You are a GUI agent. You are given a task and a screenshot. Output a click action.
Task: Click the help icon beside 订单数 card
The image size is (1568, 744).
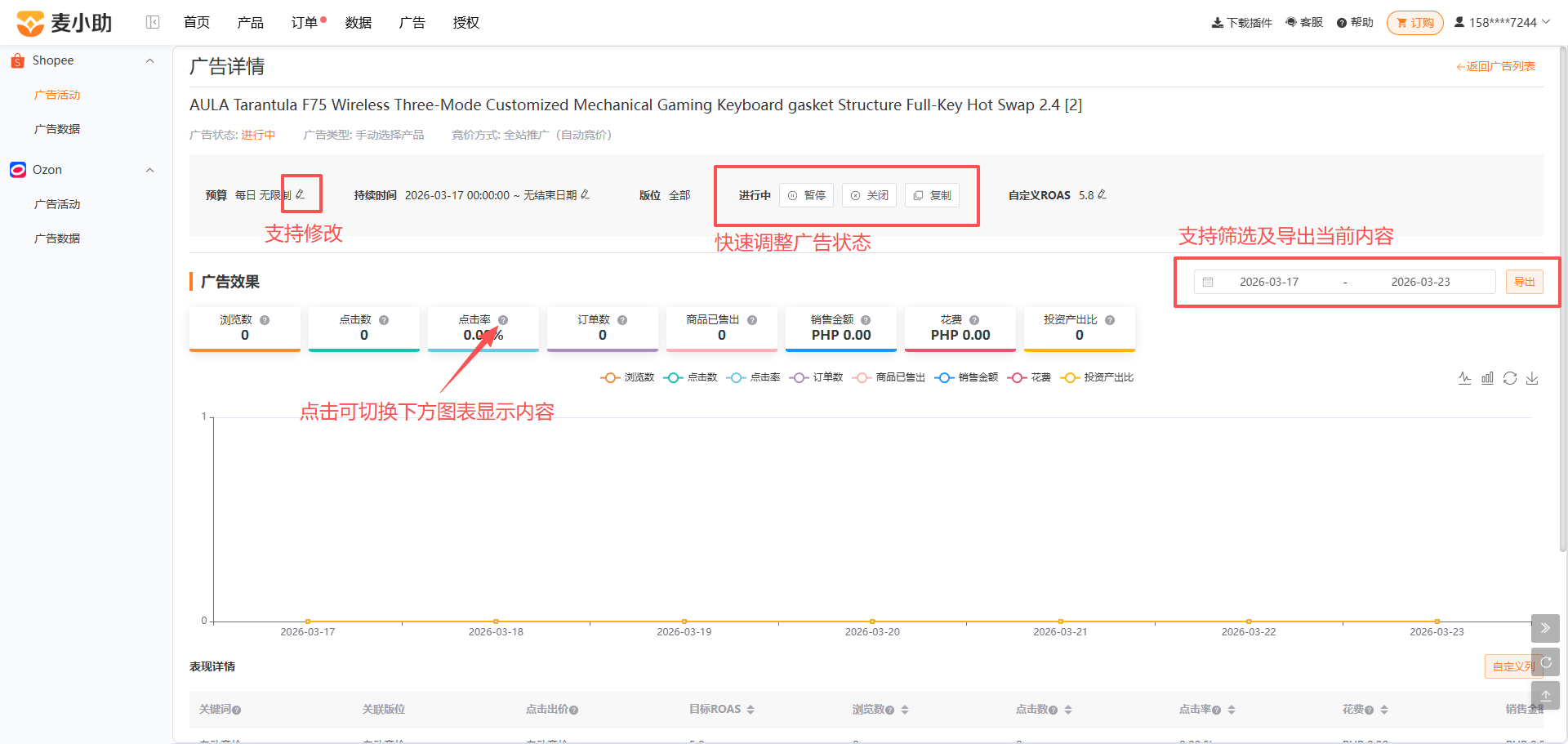click(x=622, y=320)
